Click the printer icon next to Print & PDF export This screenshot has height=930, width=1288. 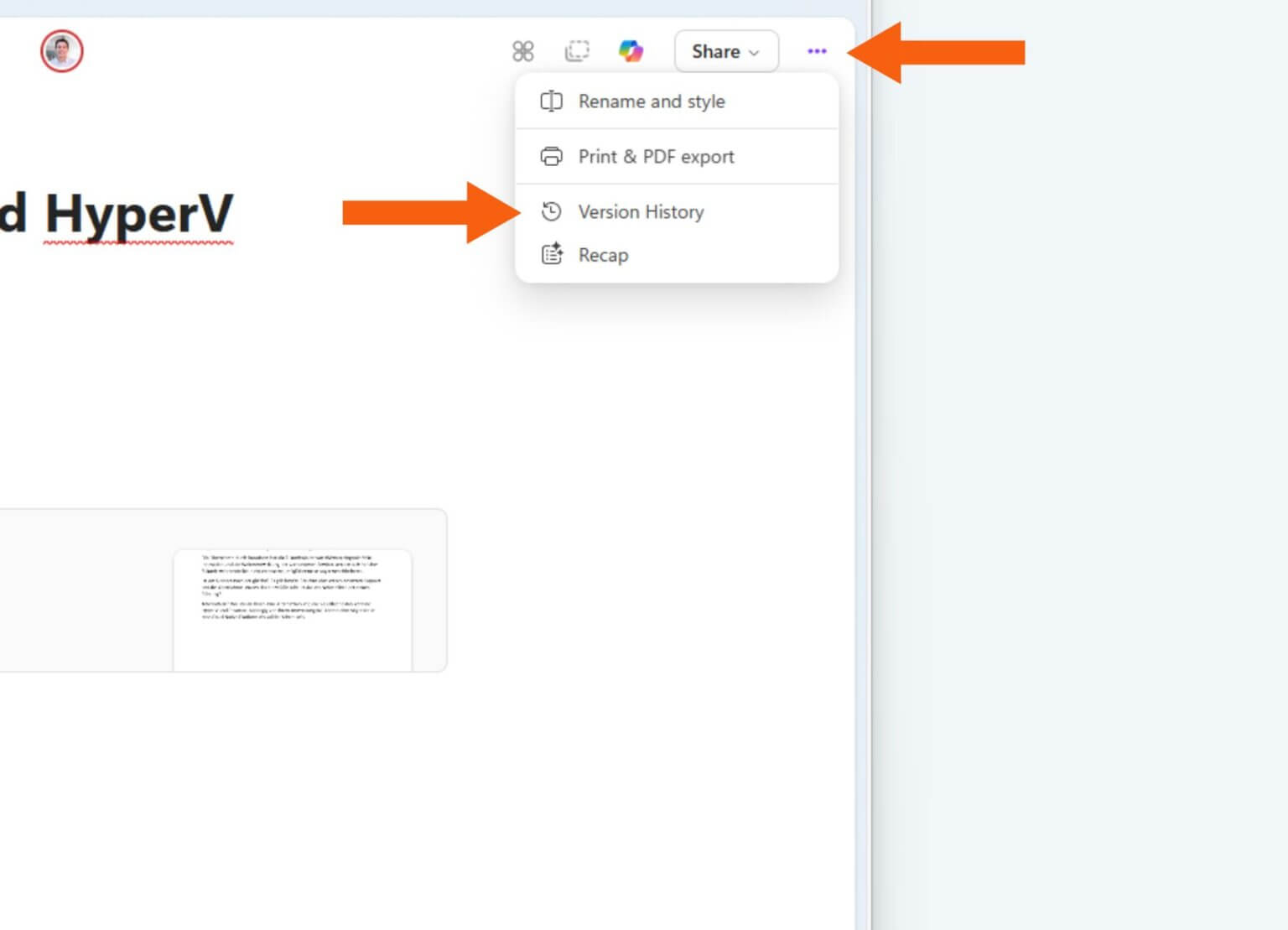tap(551, 156)
